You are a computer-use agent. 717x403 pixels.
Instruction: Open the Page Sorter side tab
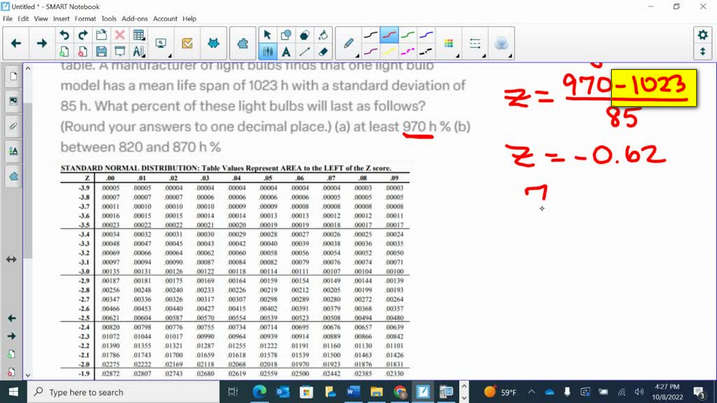click(13, 76)
